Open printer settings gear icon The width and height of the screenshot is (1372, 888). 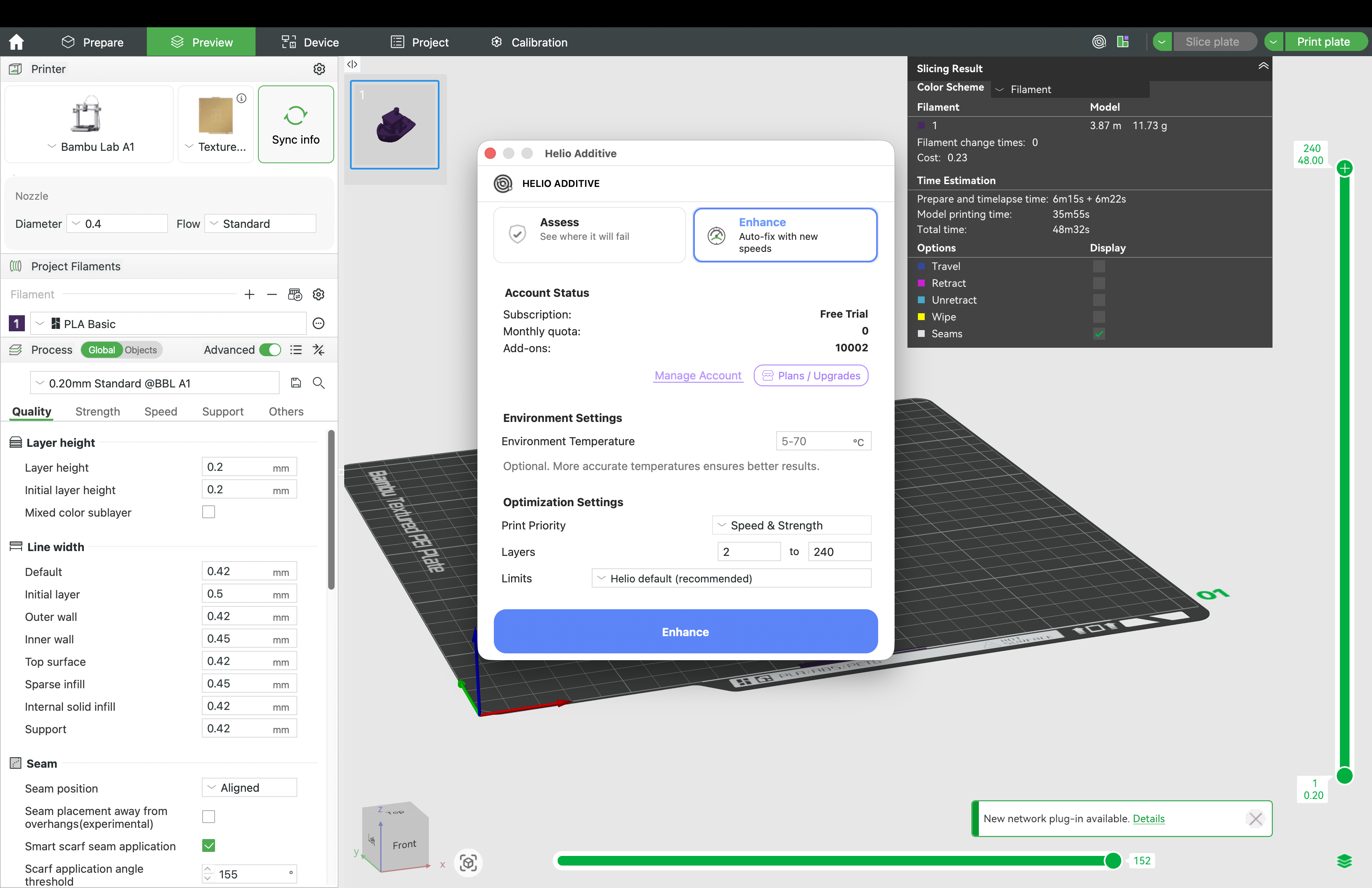point(319,69)
